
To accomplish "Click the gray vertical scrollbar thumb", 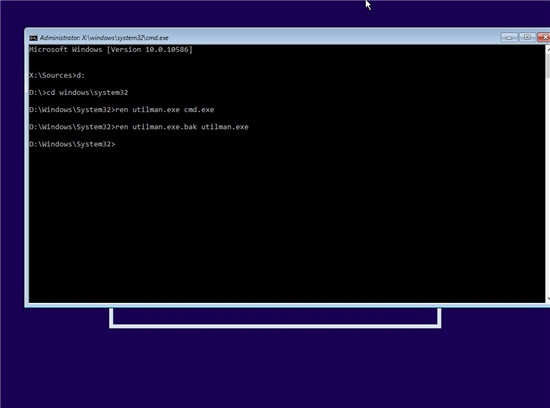I will point(548,66).
